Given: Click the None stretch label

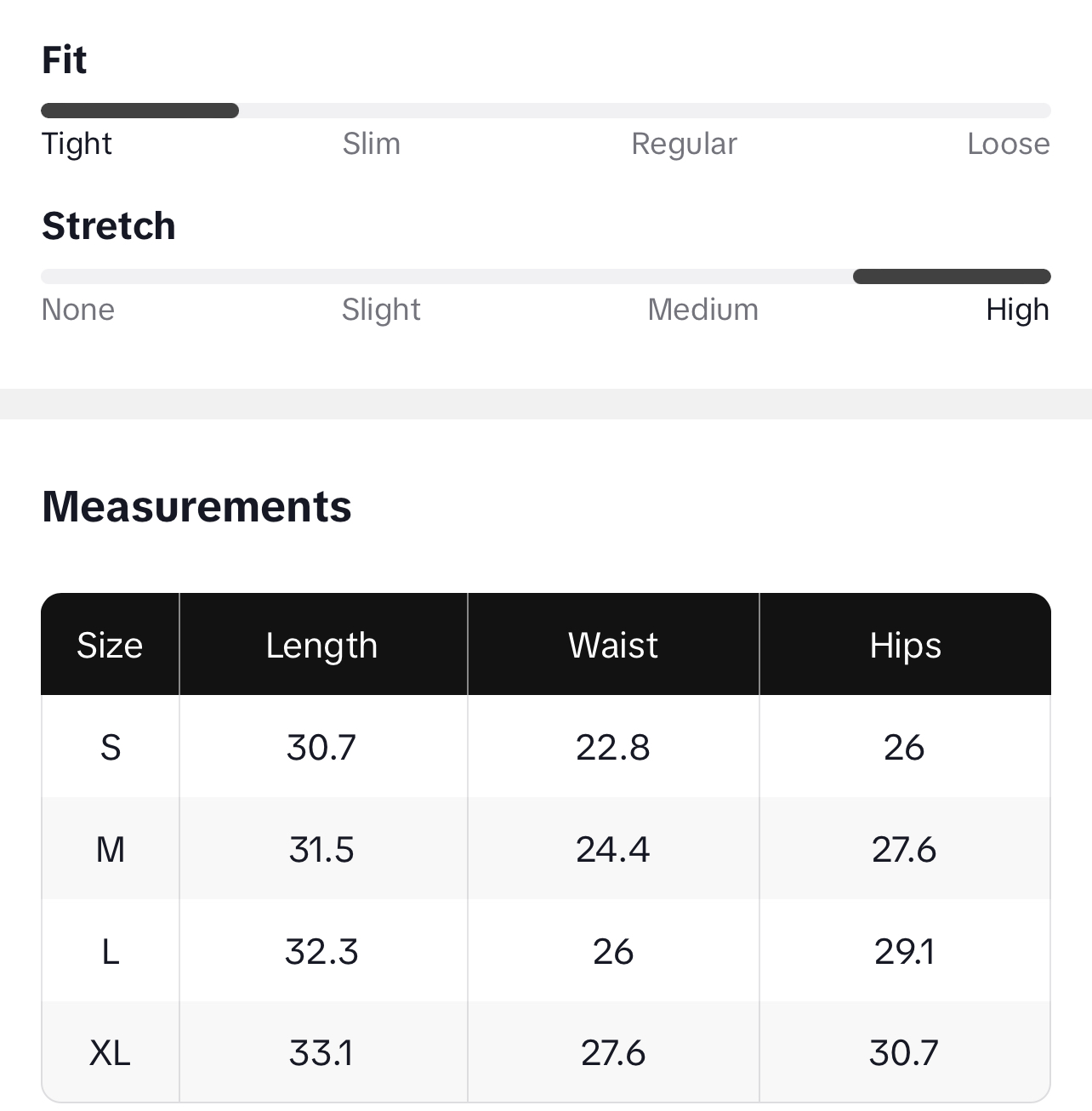Looking at the screenshot, I should (x=78, y=310).
